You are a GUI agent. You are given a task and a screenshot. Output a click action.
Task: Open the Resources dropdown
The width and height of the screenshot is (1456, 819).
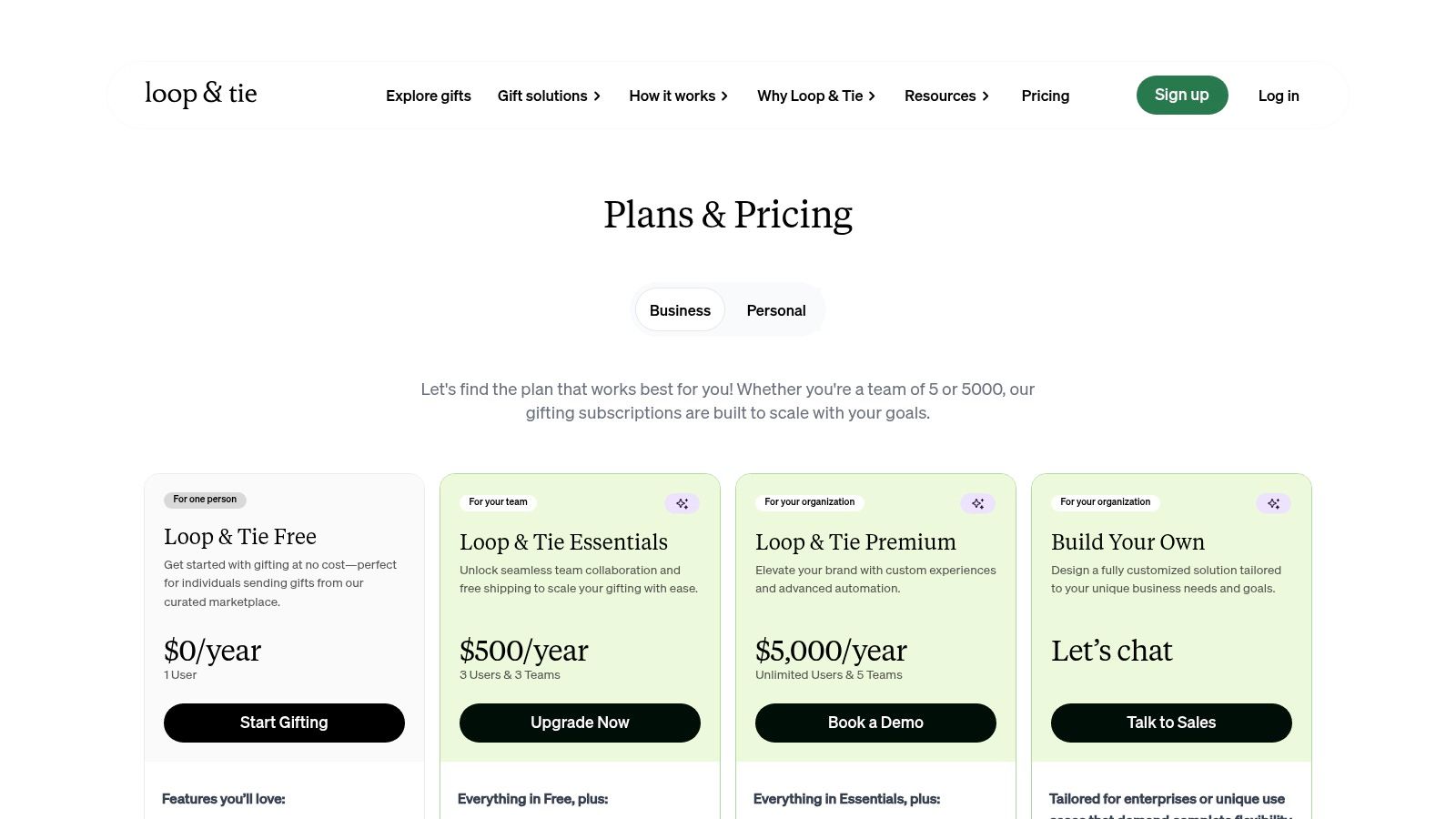coord(940,96)
